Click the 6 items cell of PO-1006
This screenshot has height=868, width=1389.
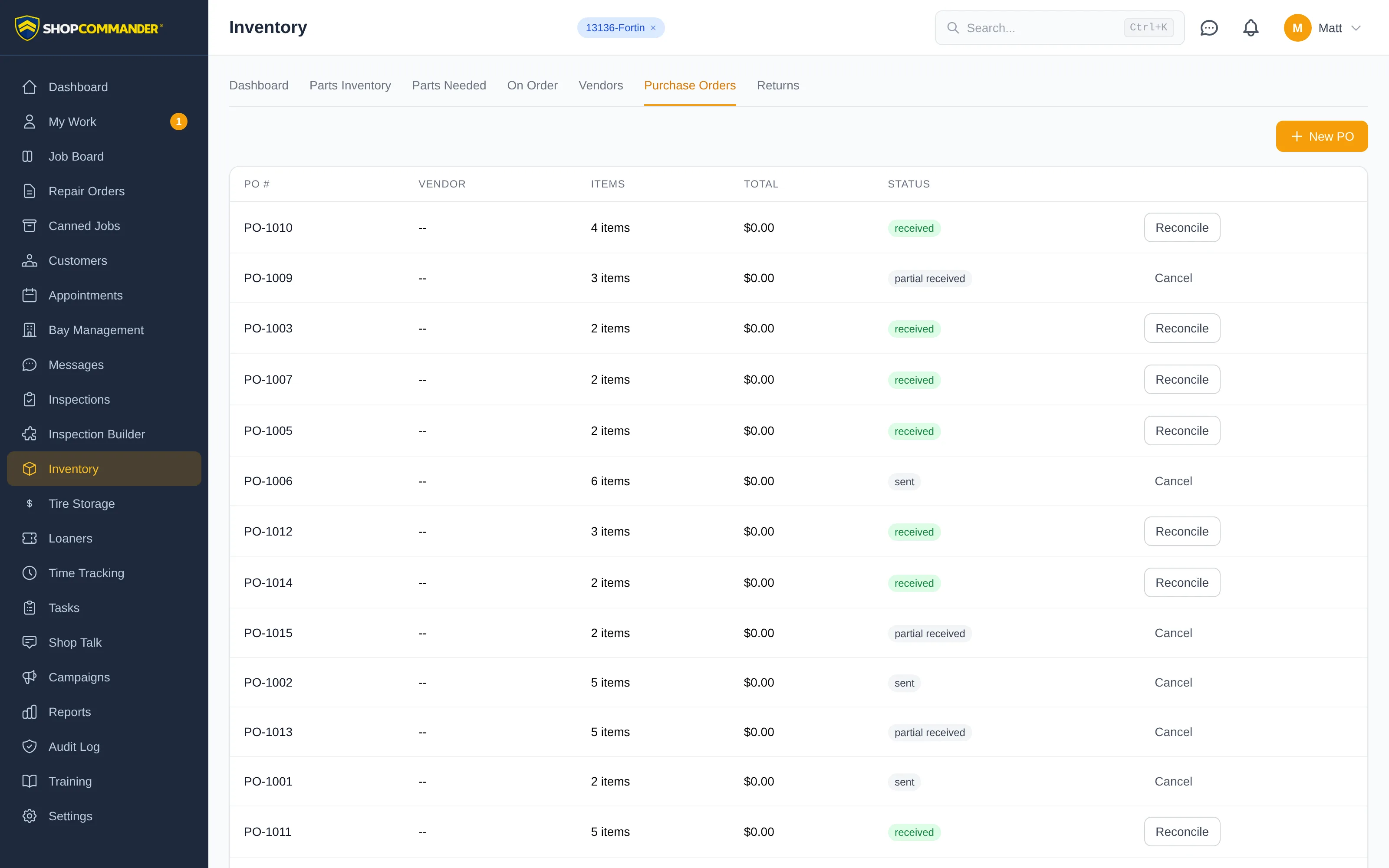pyautogui.click(x=610, y=481)
